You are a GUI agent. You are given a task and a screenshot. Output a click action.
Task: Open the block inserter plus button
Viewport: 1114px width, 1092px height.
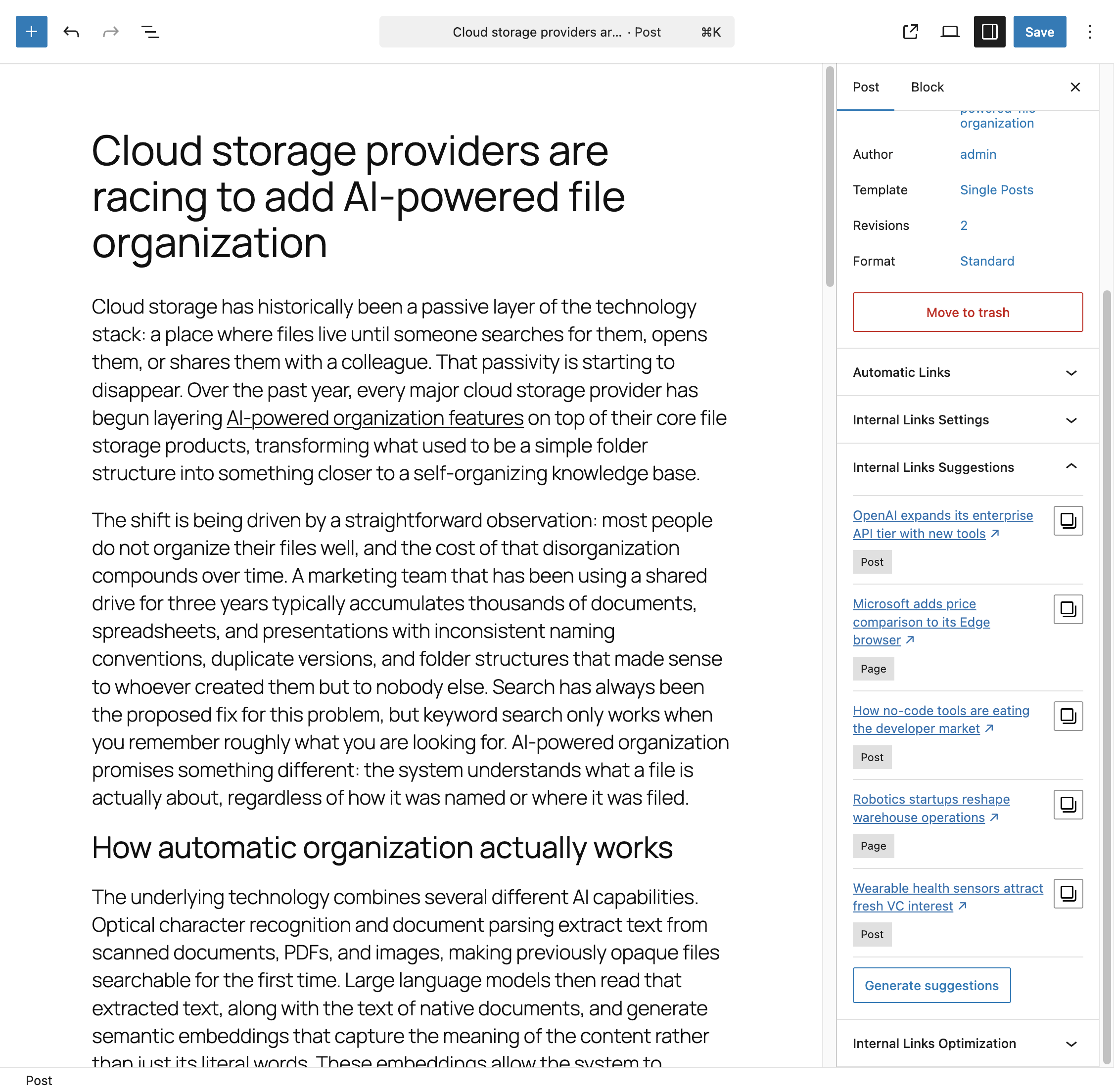pos(32,32)
